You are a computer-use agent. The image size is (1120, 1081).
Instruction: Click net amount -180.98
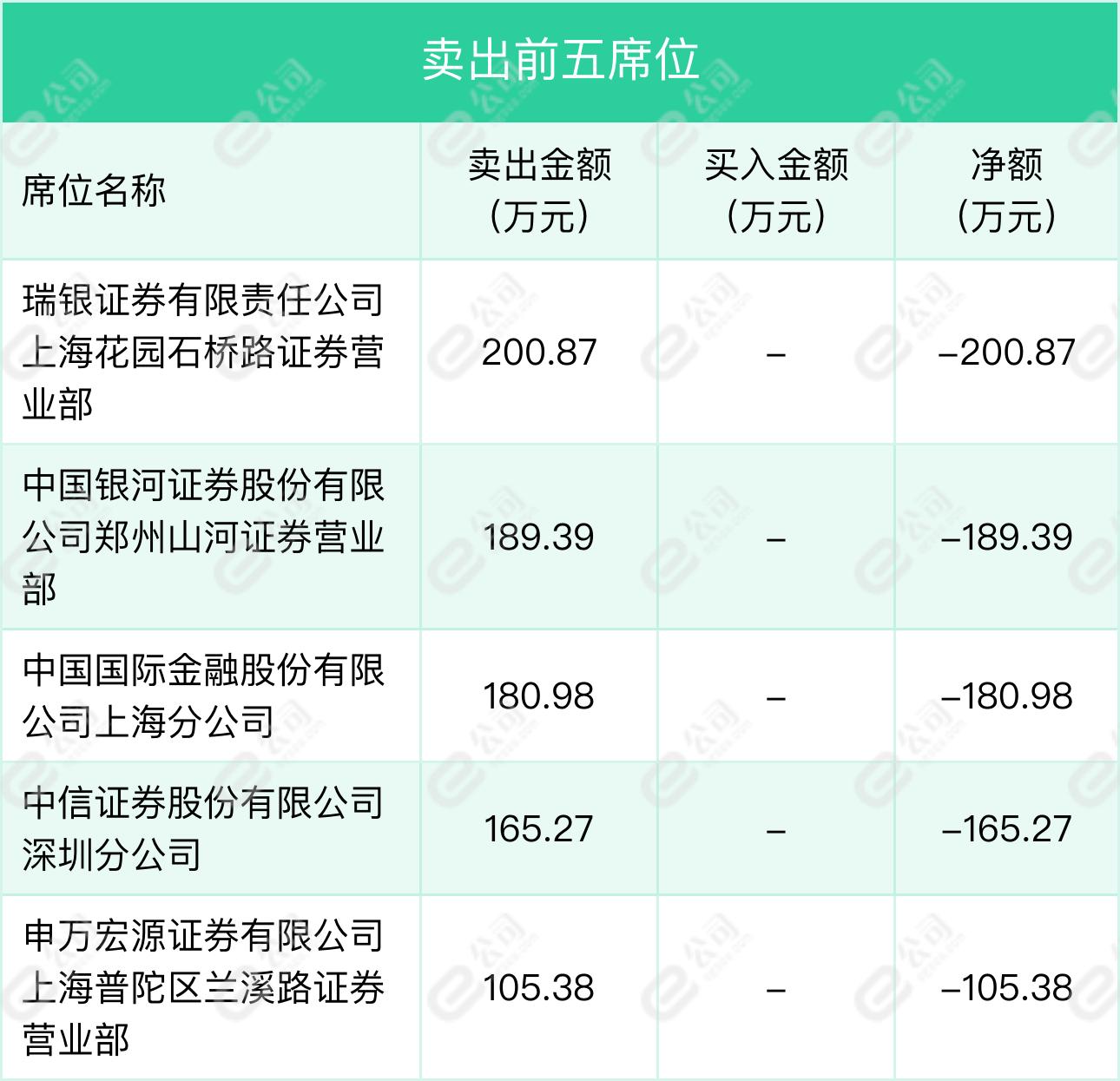click(x=1007, y=696)
